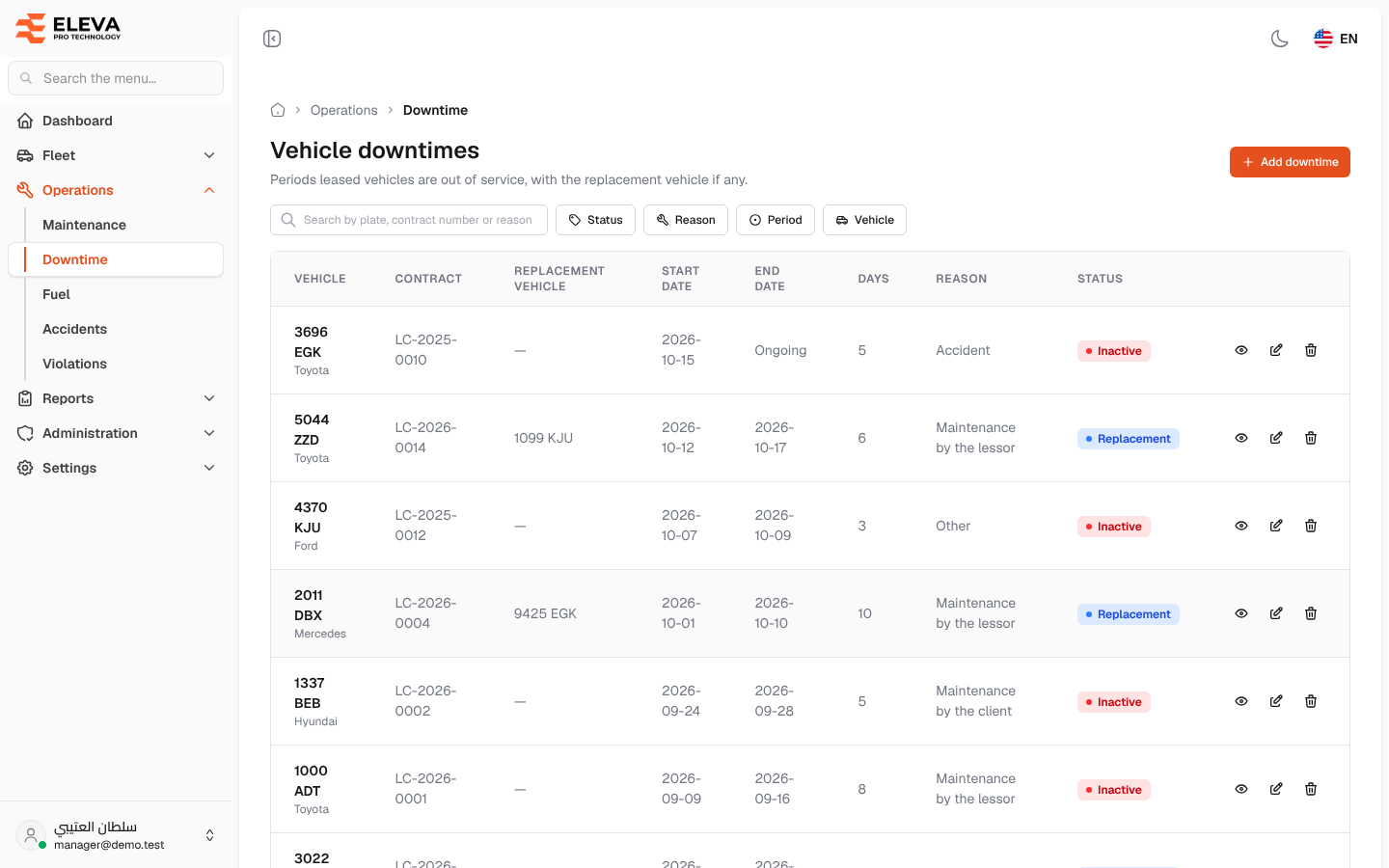Edit the 5044 ZZD downtime record
Image resolution: width=1389 pixels, height=868 pixels.
click(1276, 438)
